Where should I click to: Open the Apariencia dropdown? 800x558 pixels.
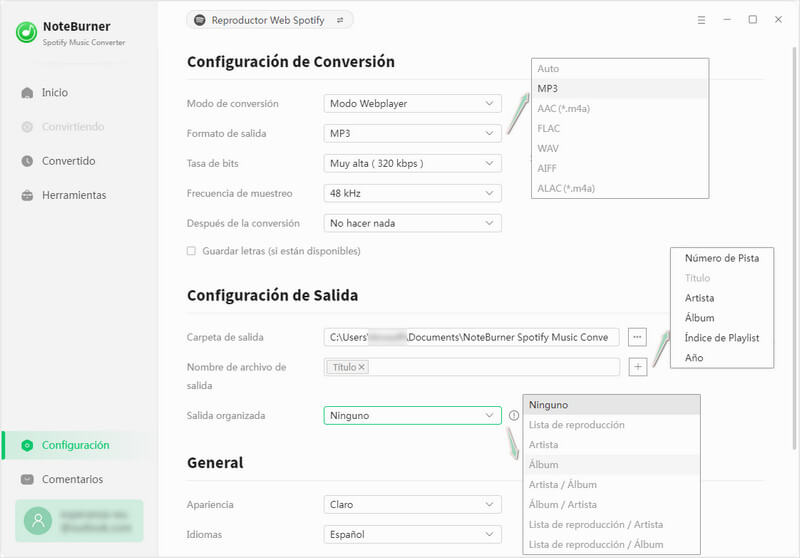point(412,504)
